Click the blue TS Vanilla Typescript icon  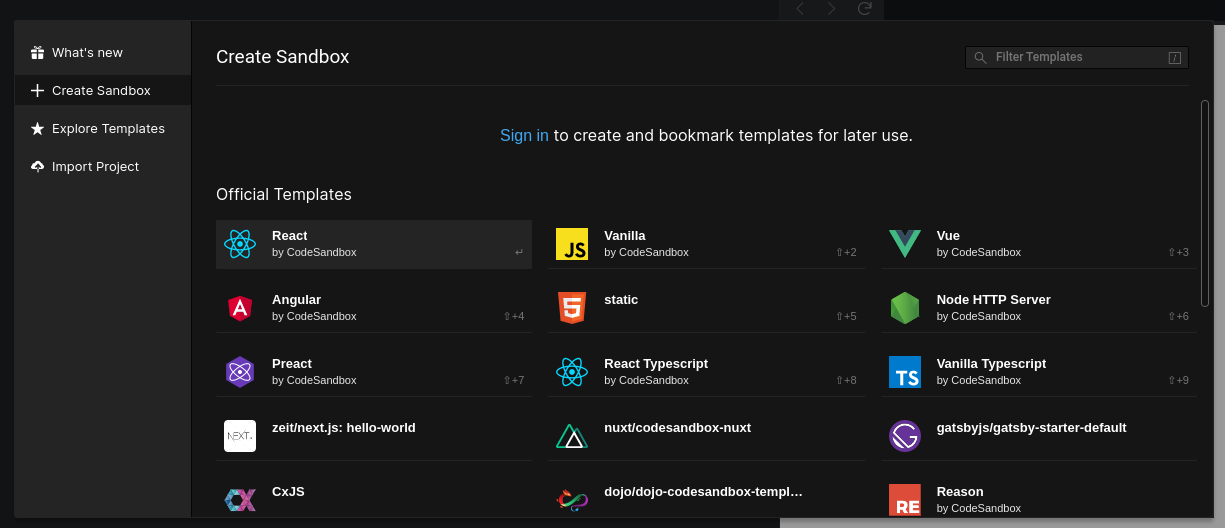[x=905, y=372]
